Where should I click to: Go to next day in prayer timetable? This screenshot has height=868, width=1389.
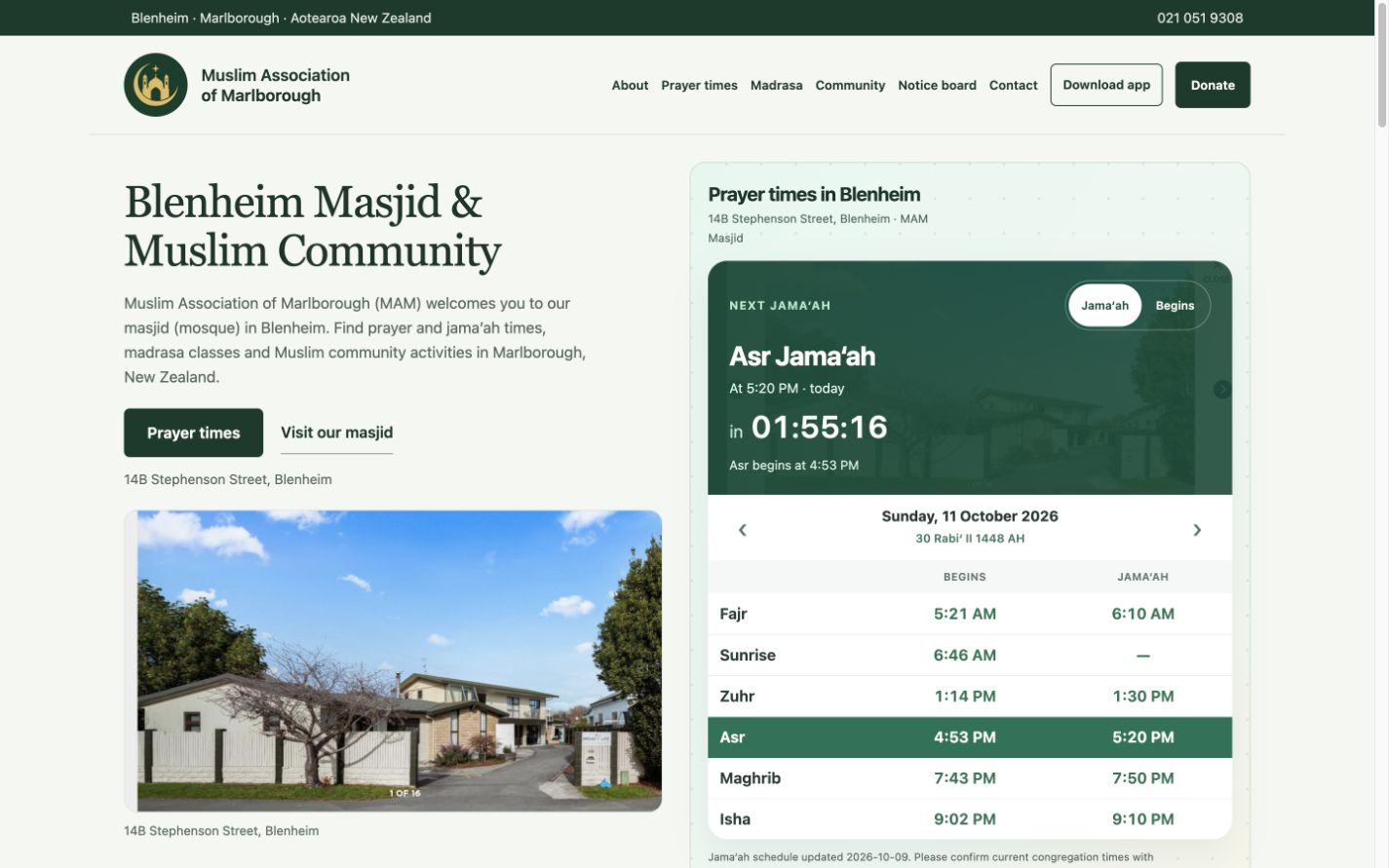[x=1197, y=530]
